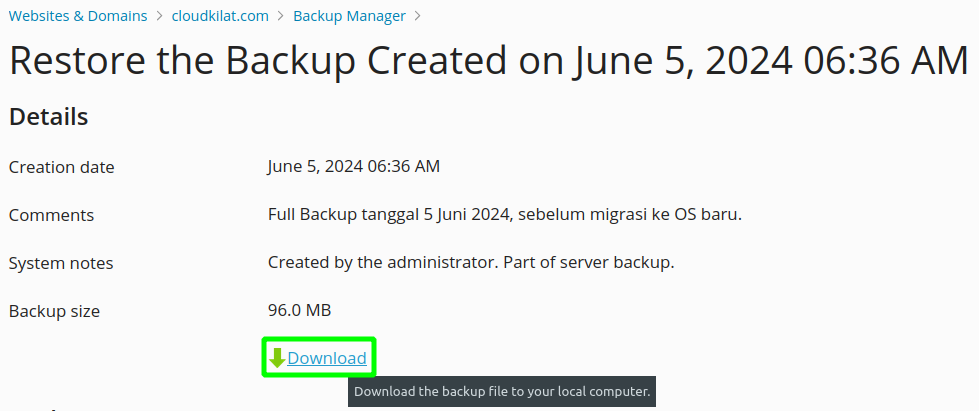Click the June 5, 2024 06:36 AM value

pos(354,167)
